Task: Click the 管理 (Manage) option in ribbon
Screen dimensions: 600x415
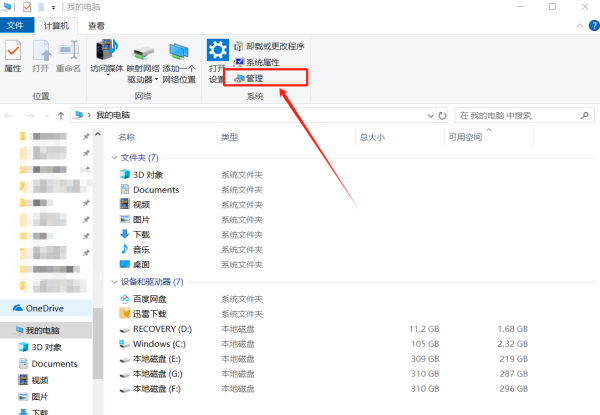Action: pyautogui.click(x=254, y=77)
